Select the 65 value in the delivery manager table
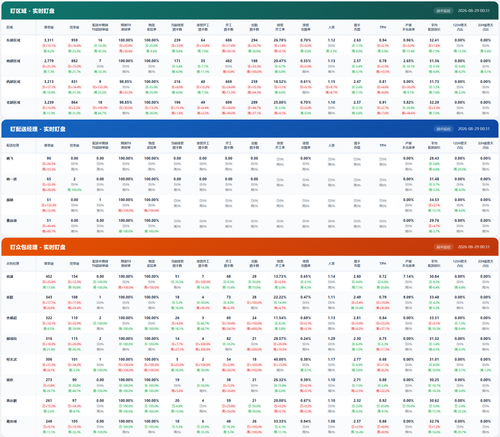The width and height of the screenshot is (500, 437). (x=49, y=179)
